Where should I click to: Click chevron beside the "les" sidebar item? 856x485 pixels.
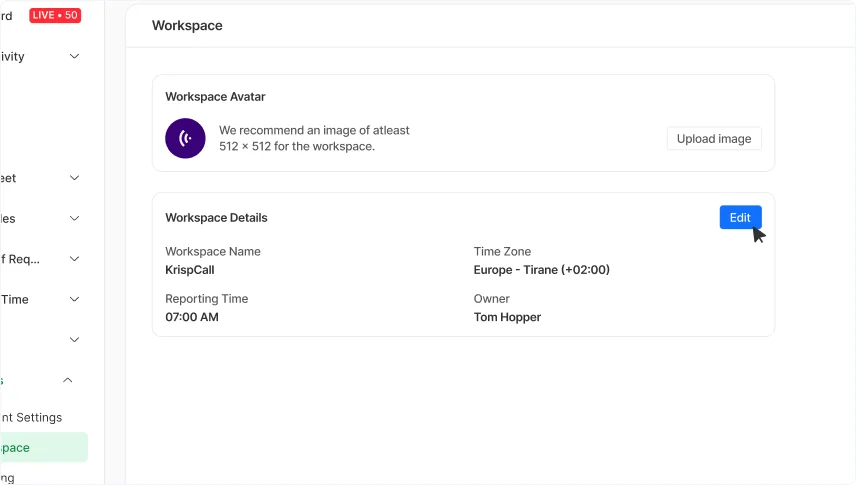click(x=74, y=218)
